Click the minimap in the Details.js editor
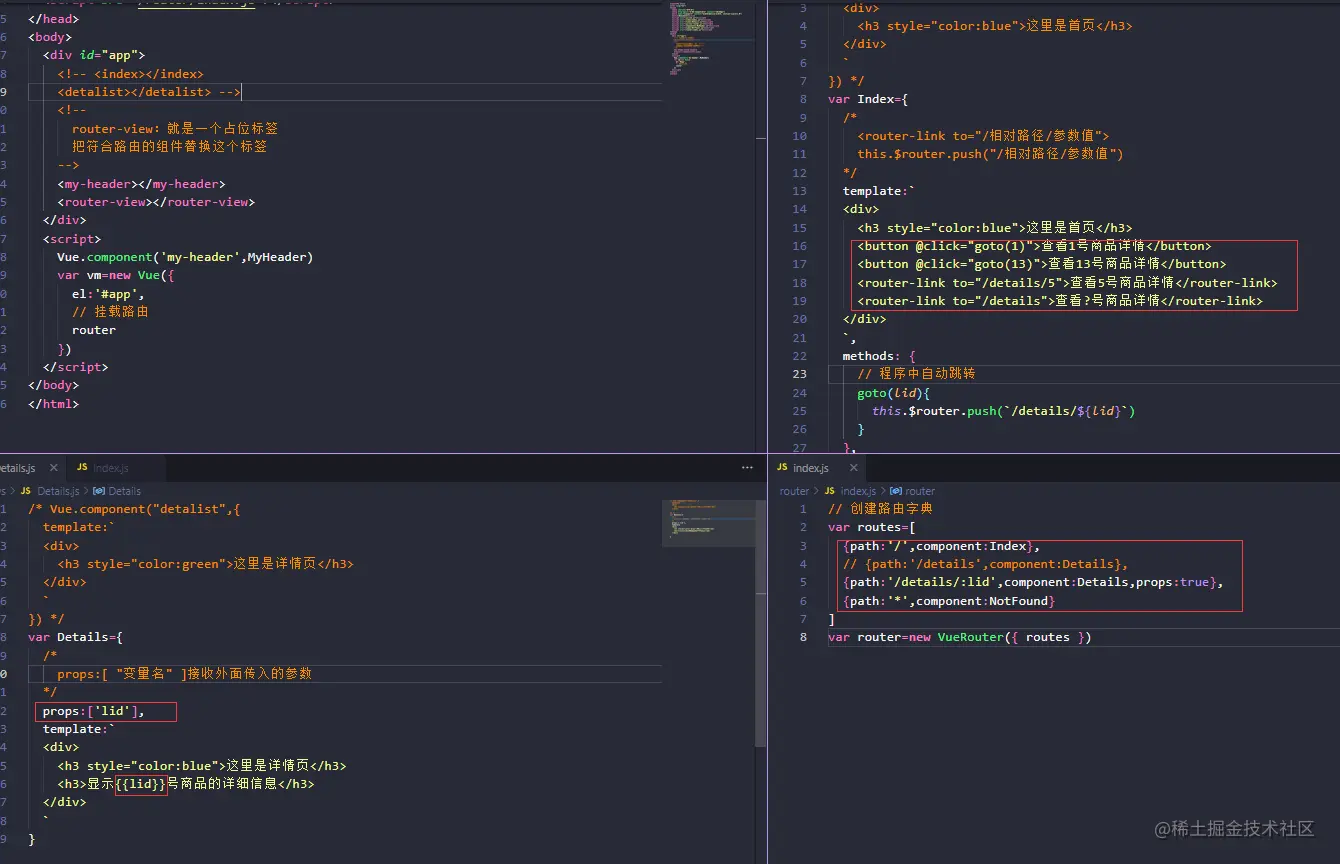 [708, 523]
